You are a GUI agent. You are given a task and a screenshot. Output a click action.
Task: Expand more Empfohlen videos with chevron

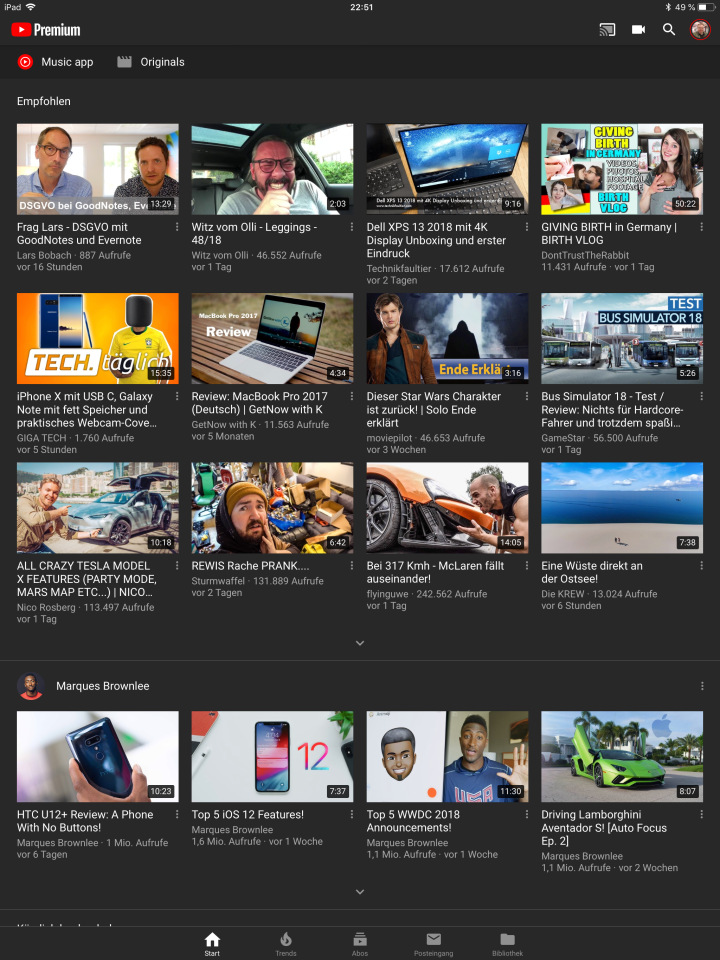click(360, 643)
